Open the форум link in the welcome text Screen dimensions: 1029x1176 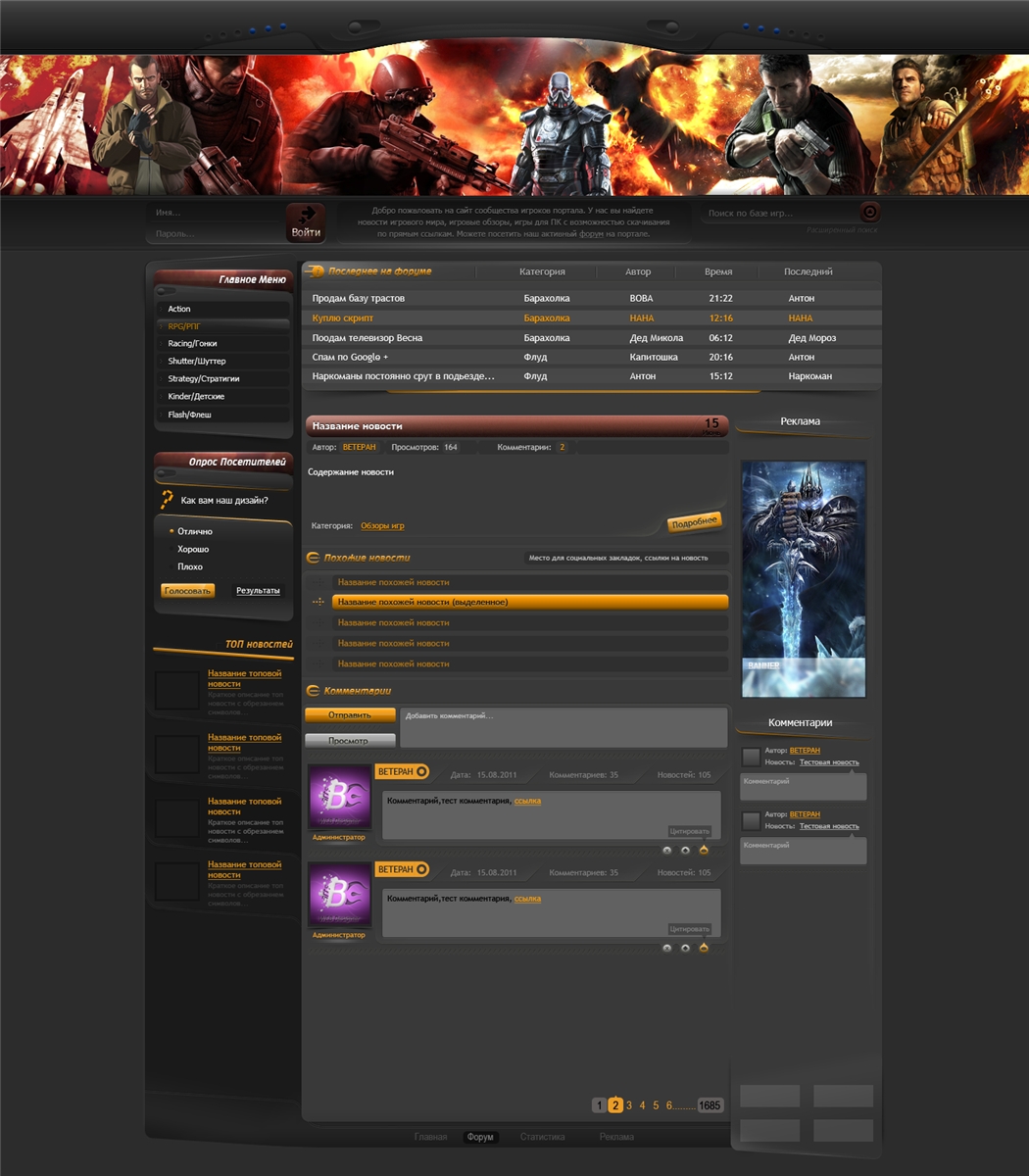pos(591,234)
